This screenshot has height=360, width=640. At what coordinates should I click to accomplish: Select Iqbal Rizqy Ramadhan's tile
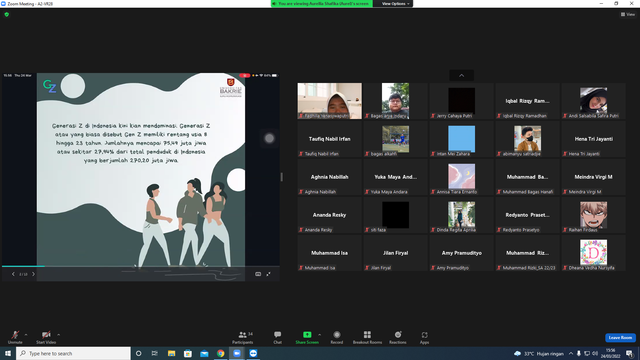527,101
